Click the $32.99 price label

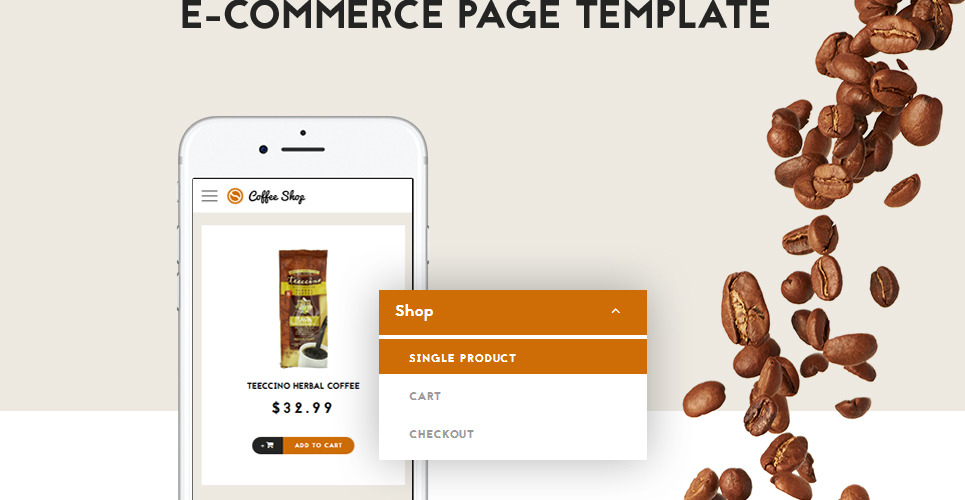point(302,408)
